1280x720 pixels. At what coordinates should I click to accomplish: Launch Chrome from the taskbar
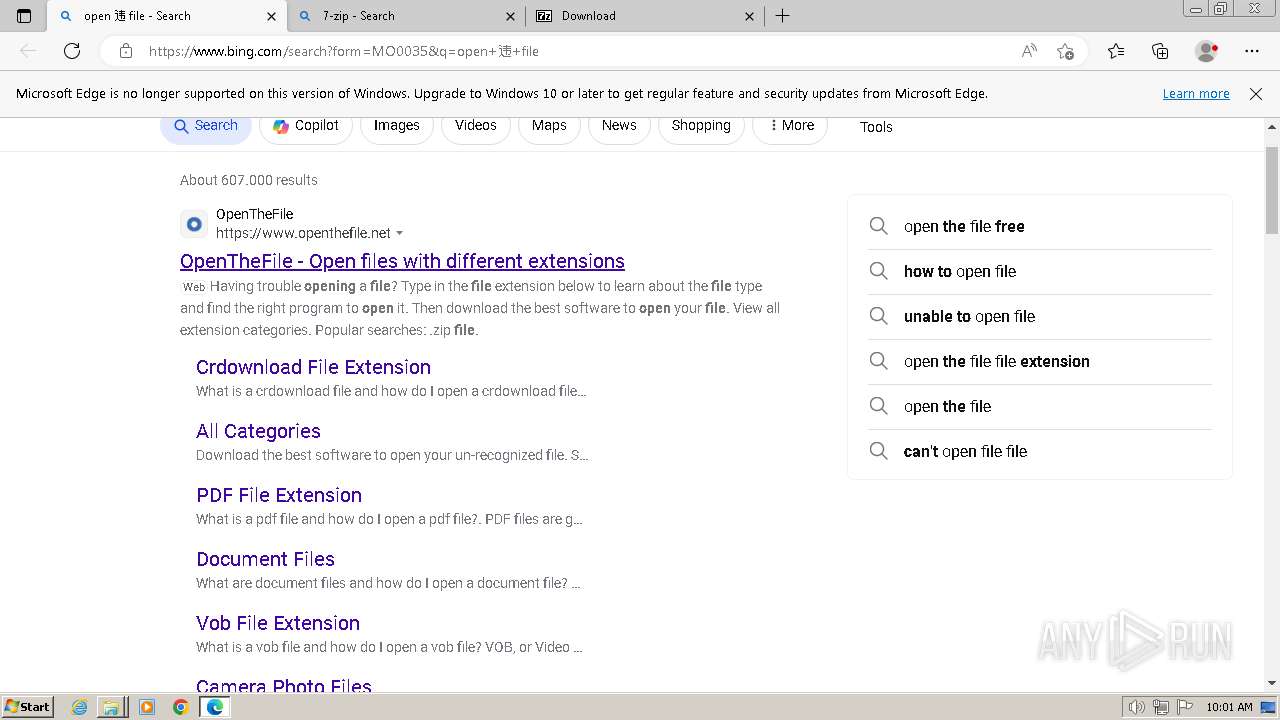180,707
